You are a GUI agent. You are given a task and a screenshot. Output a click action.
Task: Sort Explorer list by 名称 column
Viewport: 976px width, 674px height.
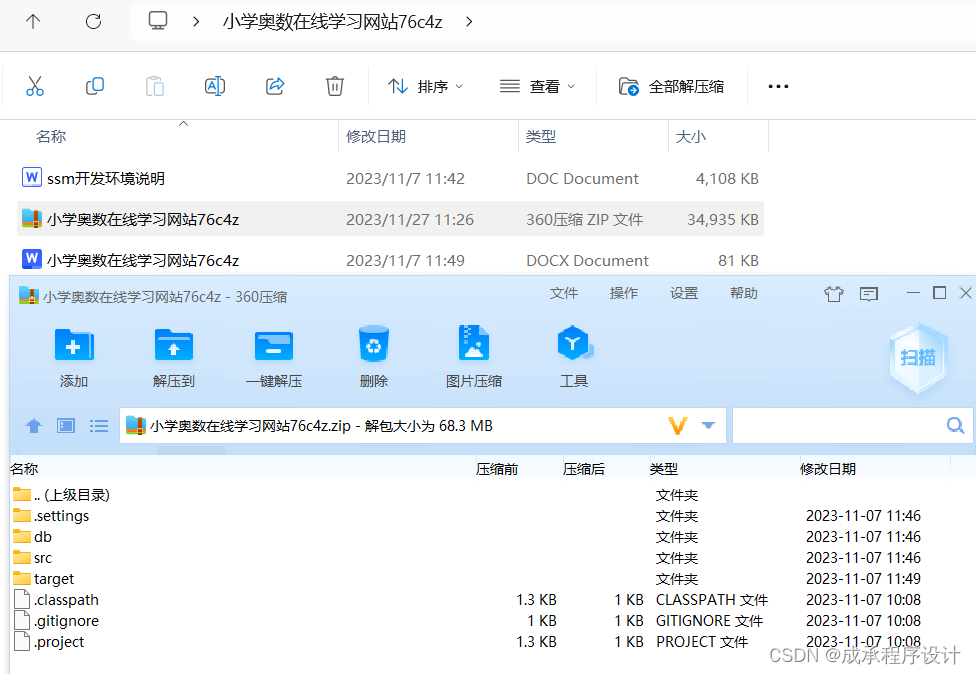51,136
